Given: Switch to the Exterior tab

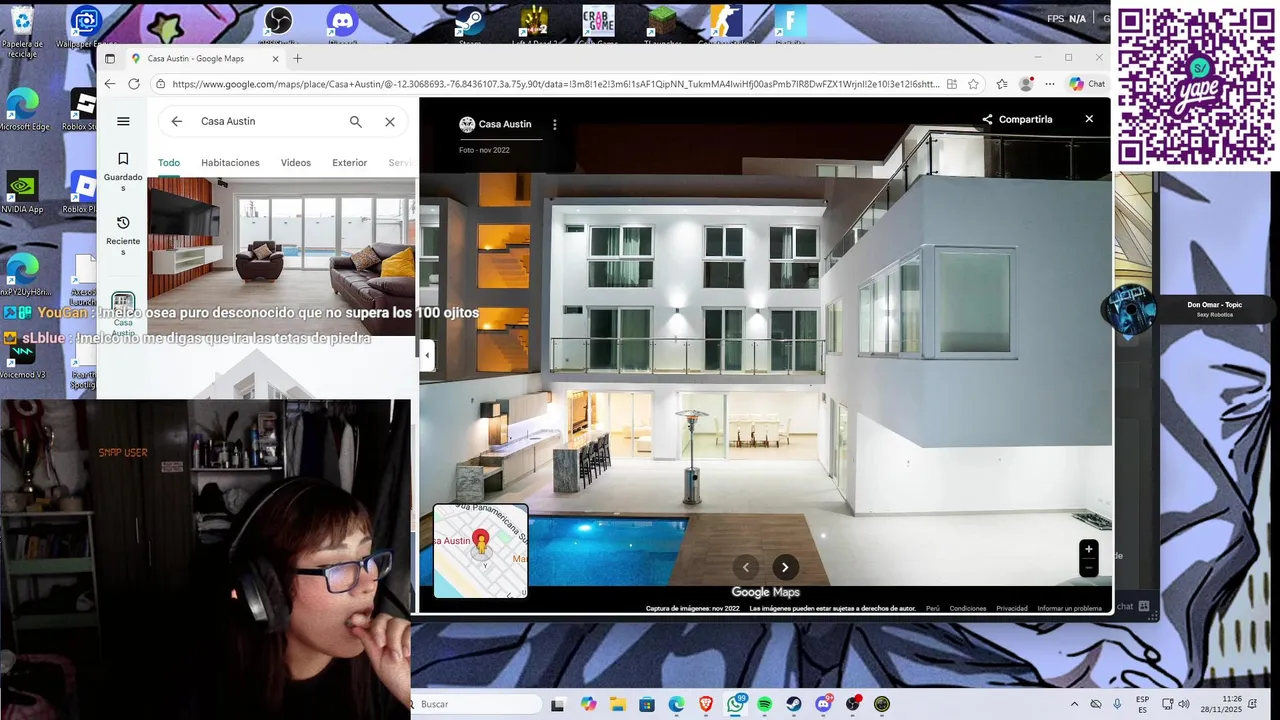Looking at the screenshot, I should (x=350, y=162).
